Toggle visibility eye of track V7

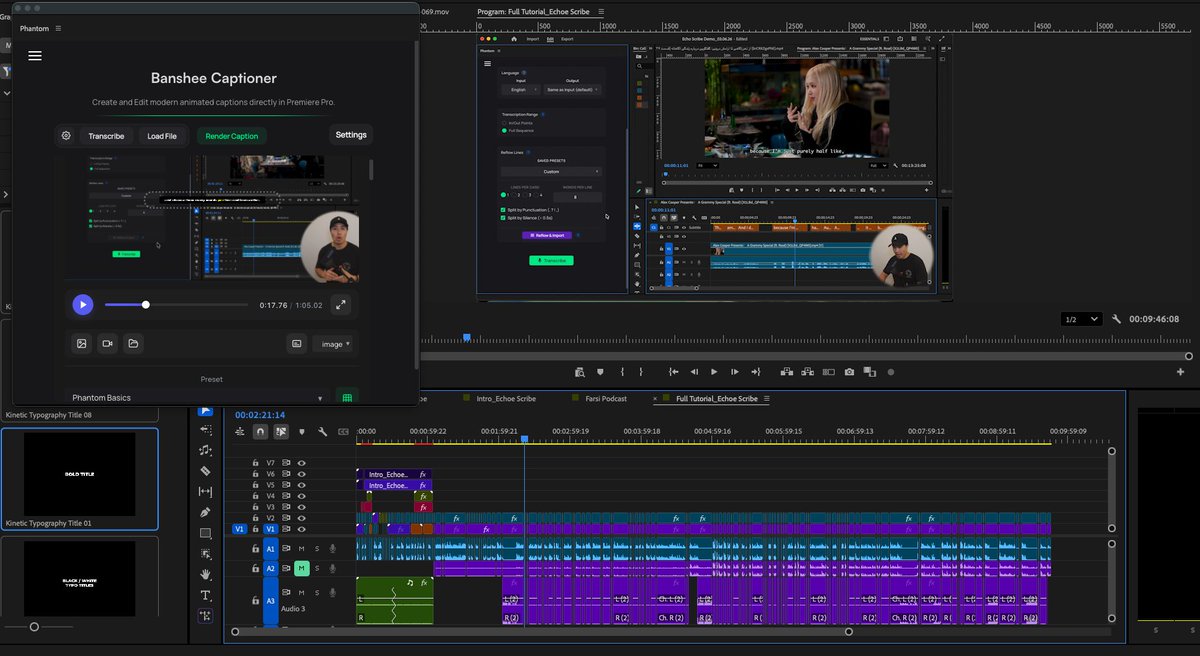coord(301,463)
